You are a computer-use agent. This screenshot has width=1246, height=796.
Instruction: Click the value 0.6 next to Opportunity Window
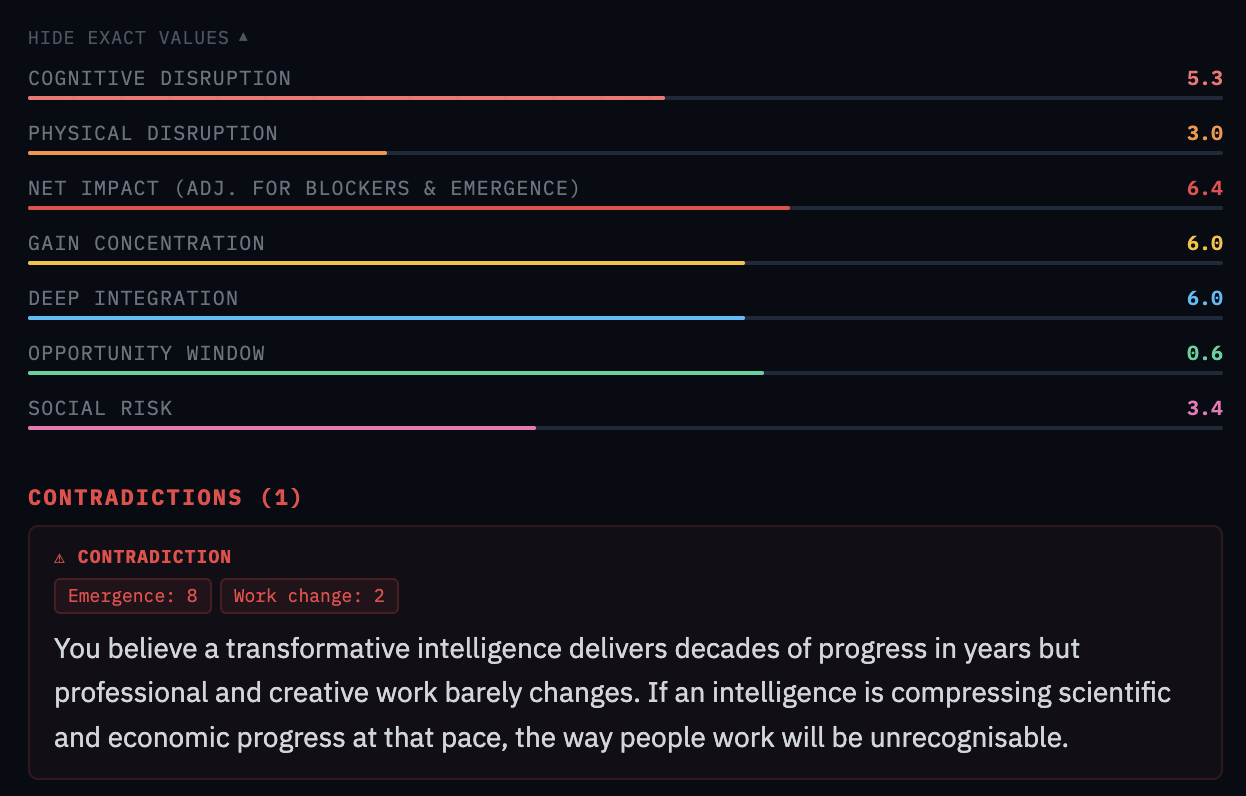pos(1205,352)
